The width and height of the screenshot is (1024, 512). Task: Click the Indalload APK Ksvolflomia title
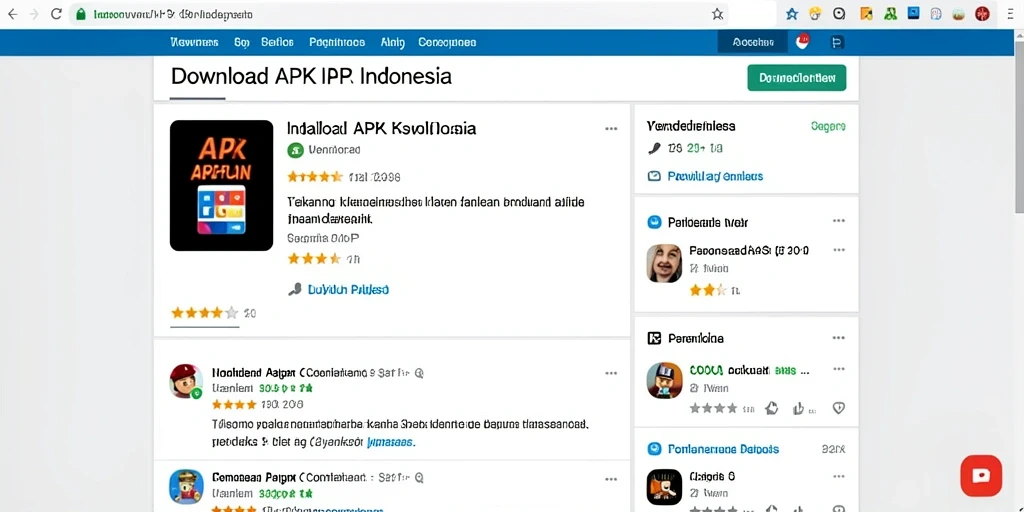pyautogui.click(x=381, y=128)
